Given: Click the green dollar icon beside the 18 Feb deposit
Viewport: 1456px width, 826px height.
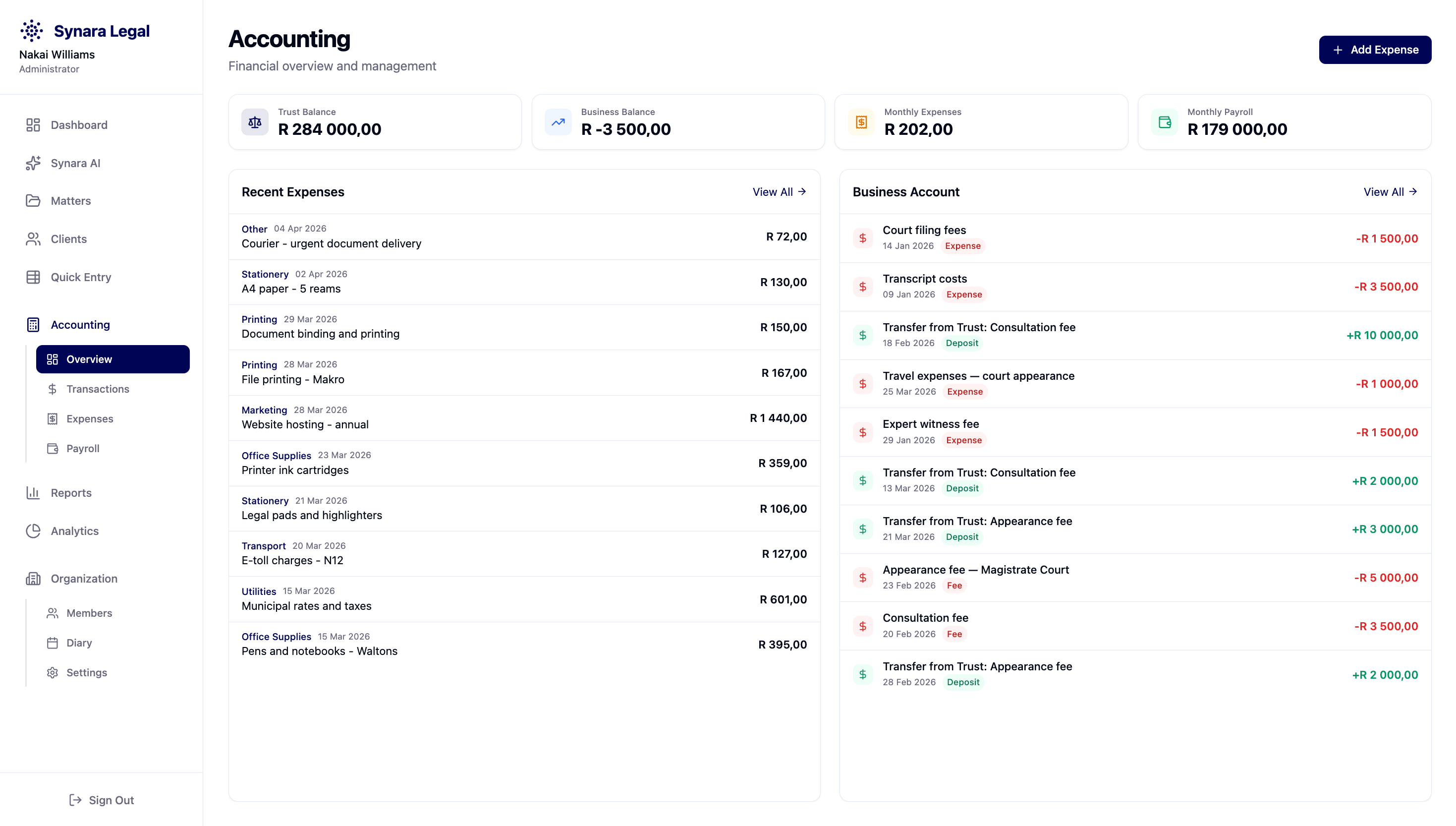Looking at the screenshot, I should [862, 335].
